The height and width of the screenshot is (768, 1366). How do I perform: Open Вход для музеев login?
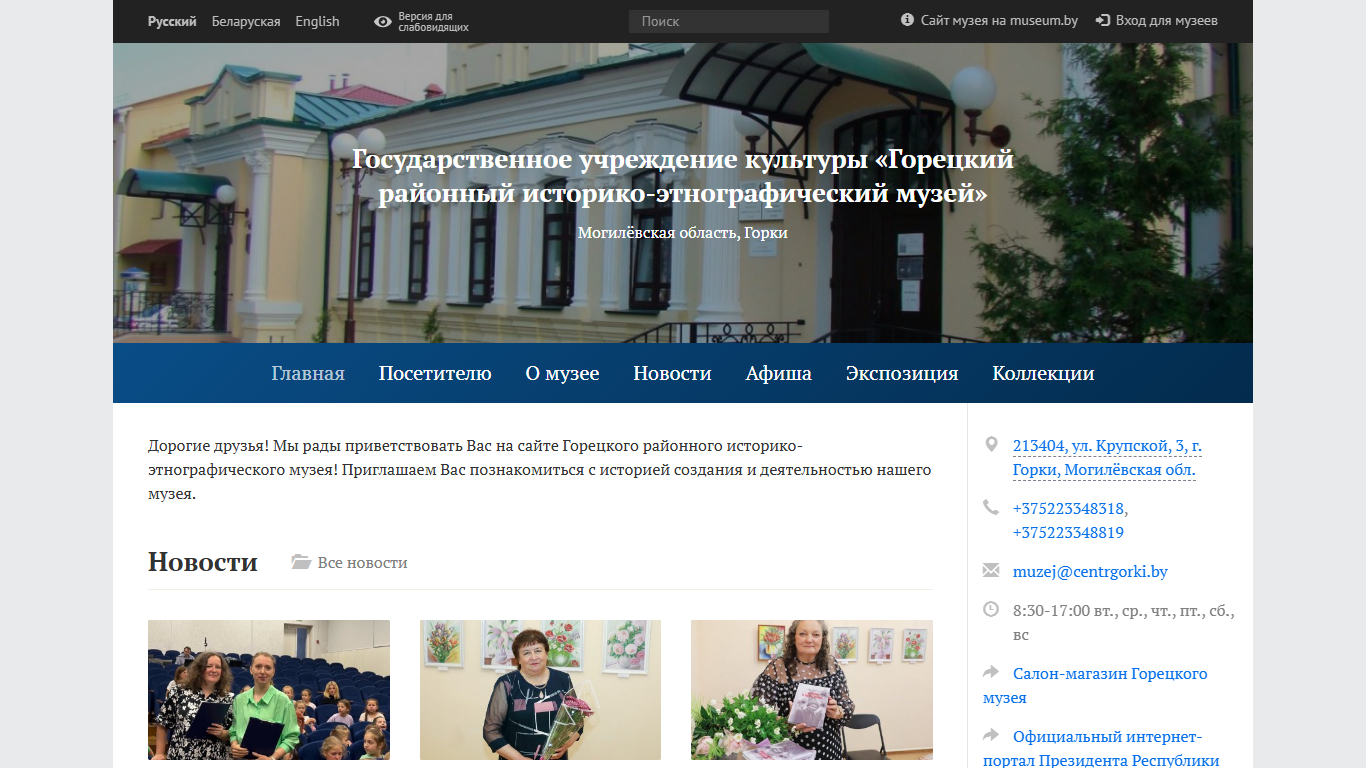pyautogui.click(x=1166, y=20)
